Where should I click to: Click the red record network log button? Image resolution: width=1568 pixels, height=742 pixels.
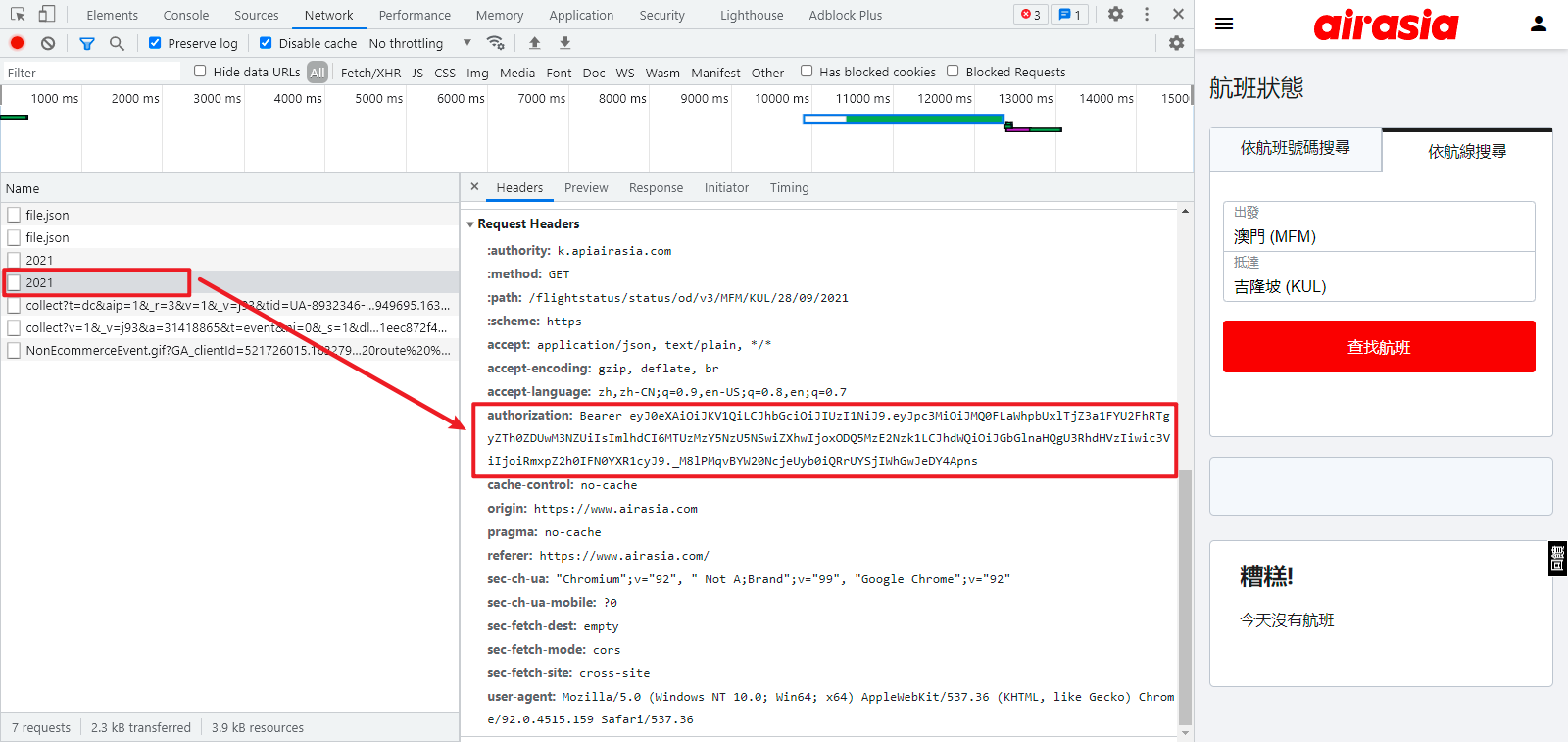17,43
